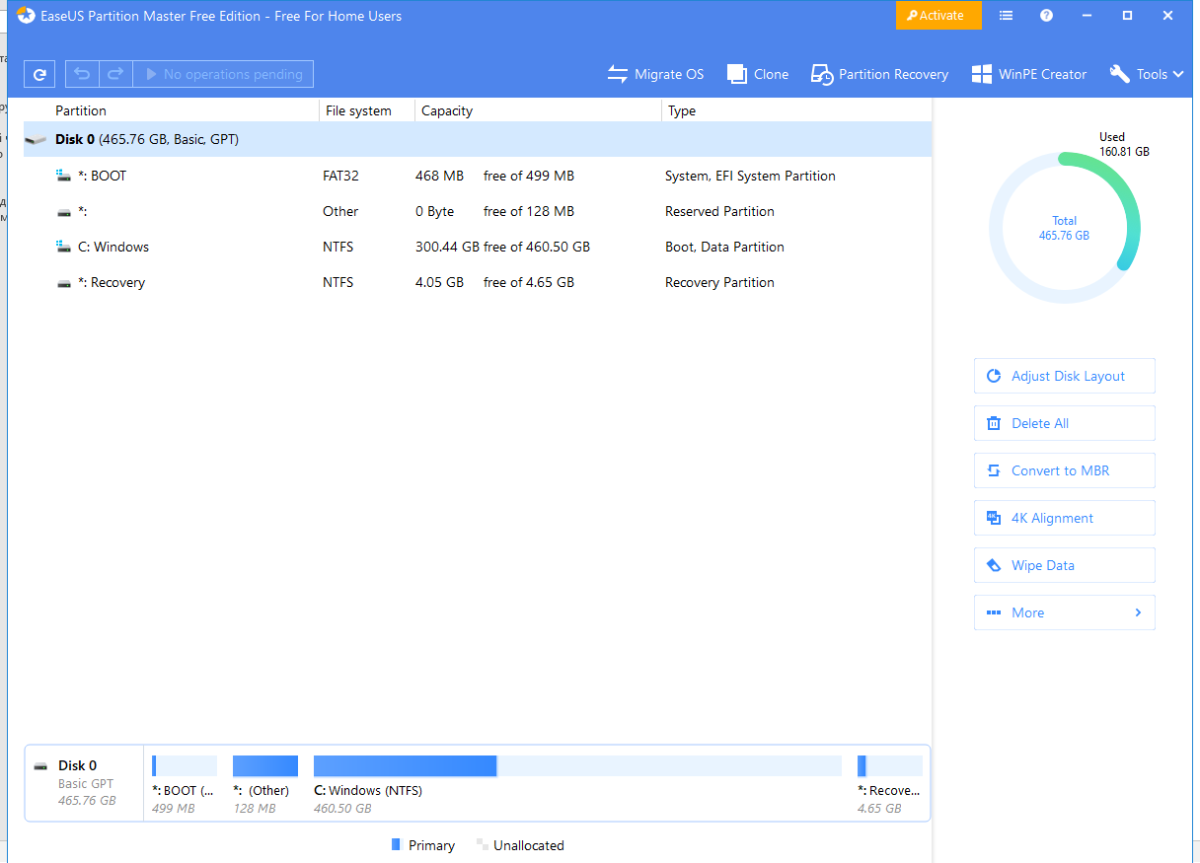Viewport: 1200px width, 863px height.
Task: Start the WinPE Creator
Action: coord(1029,74)
